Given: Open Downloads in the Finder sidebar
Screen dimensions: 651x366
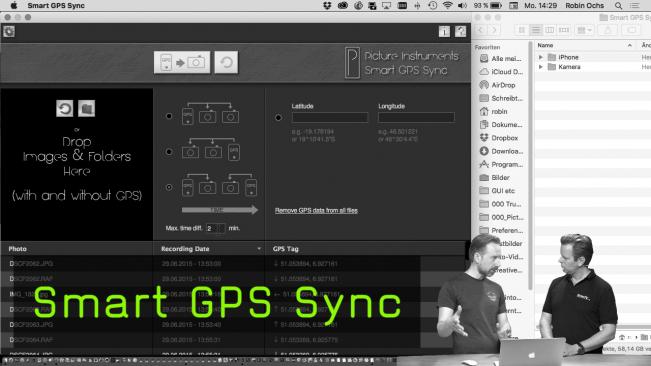Looking at the screenshot, I should click(501, 151).
